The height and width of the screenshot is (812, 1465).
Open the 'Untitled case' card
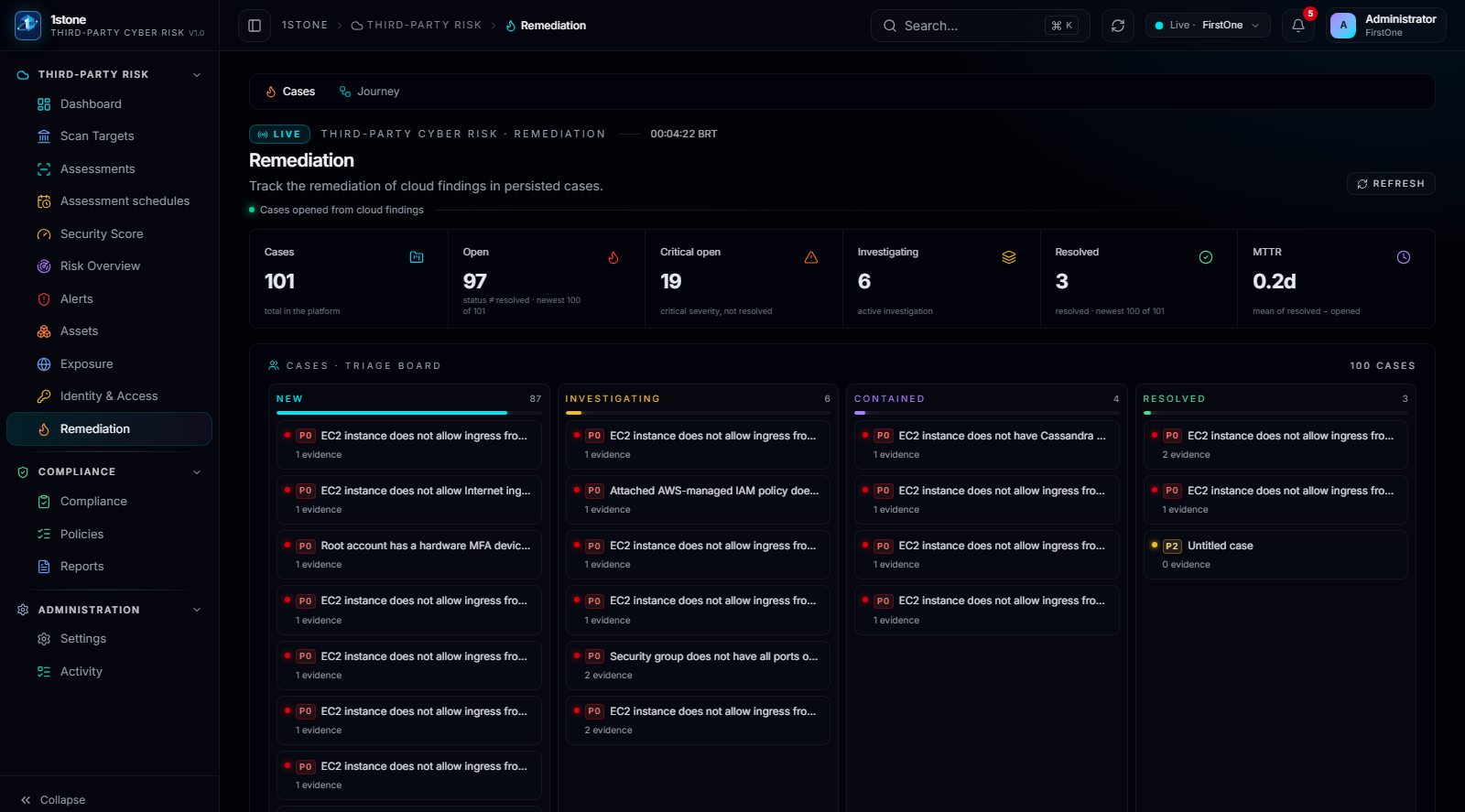[1275, 555]
